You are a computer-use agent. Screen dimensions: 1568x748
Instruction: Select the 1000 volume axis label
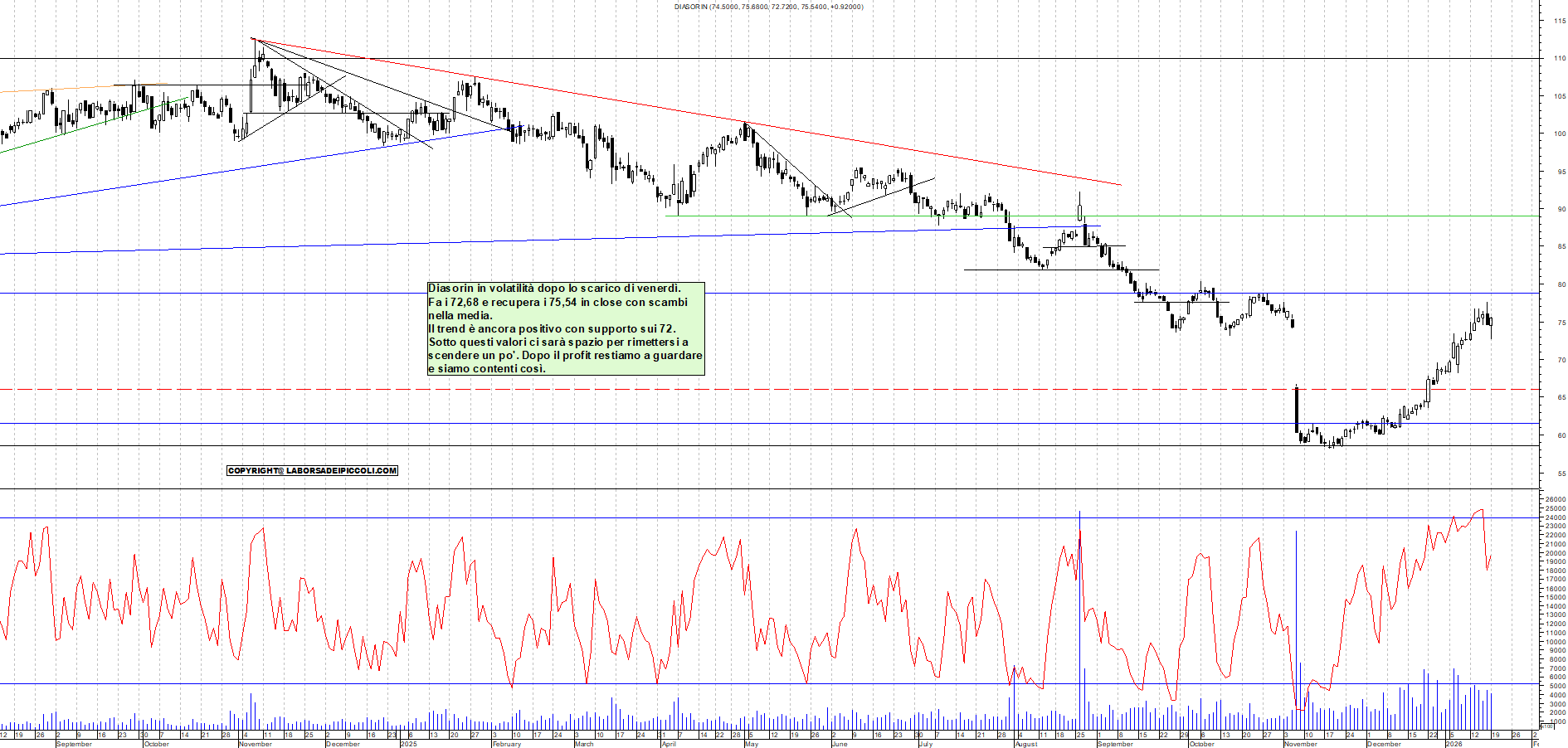1556,721
